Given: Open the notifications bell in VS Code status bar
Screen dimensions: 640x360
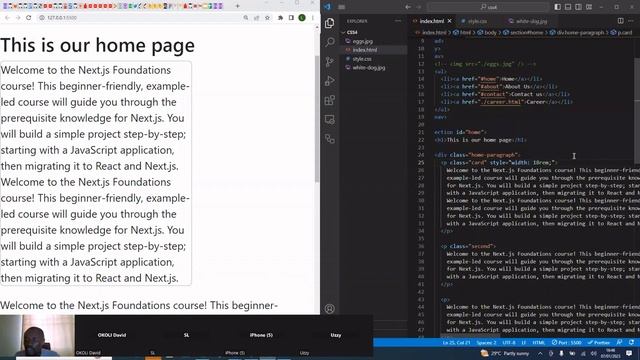Looking at the screenshot, I should click(632, 342).
